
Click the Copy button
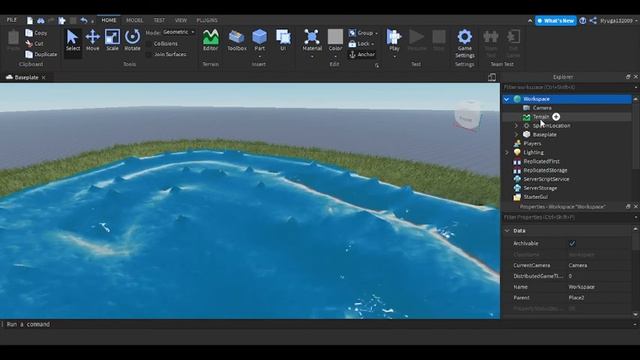click(x=36, y=33)
